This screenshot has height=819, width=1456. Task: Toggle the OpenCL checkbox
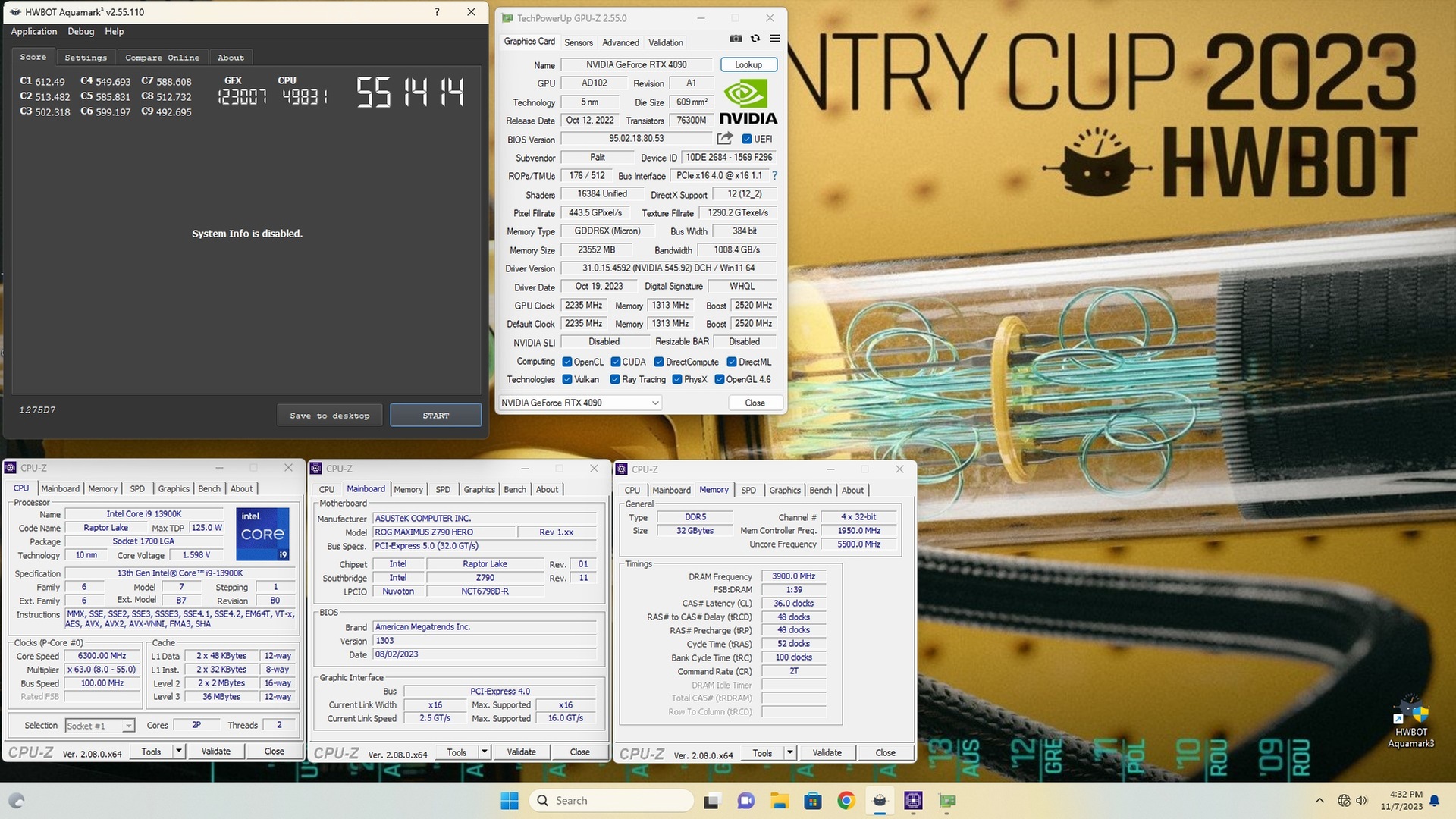[567, 362]
